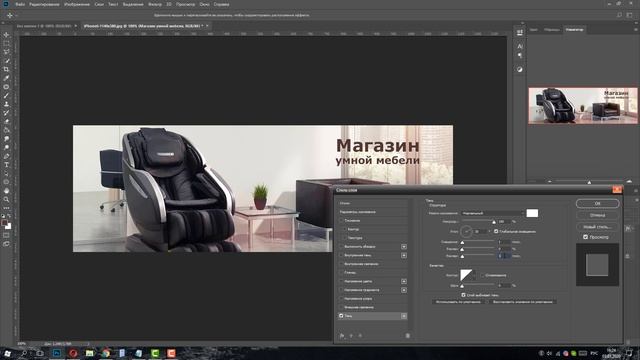
Task: Open the Фильтр menu
Action: pyautogui.click(x=155, y=4)
